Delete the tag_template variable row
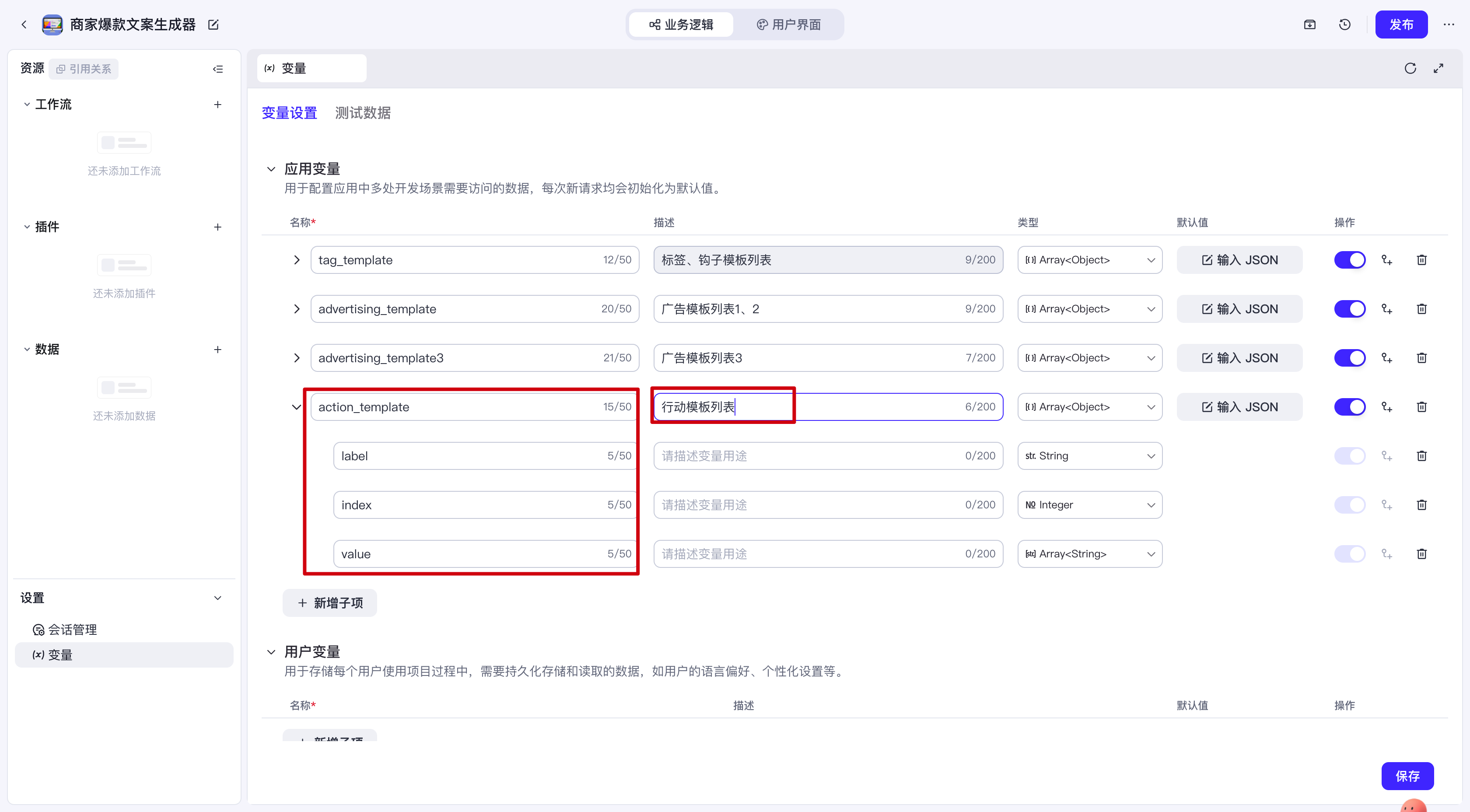1470x812 pixels. pyautogui.click(x=1421, y=260)
